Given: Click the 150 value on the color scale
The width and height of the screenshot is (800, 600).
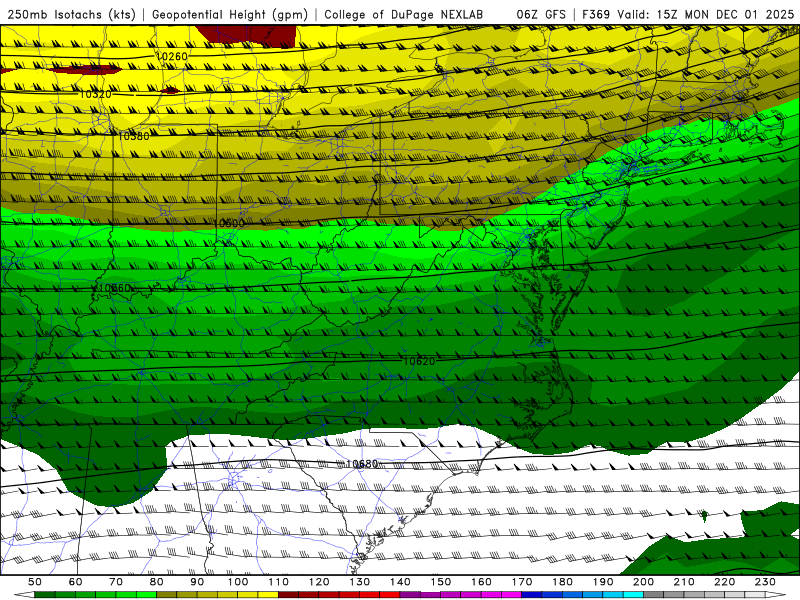Looking at the screenshot, I should [x=441, y=582].
